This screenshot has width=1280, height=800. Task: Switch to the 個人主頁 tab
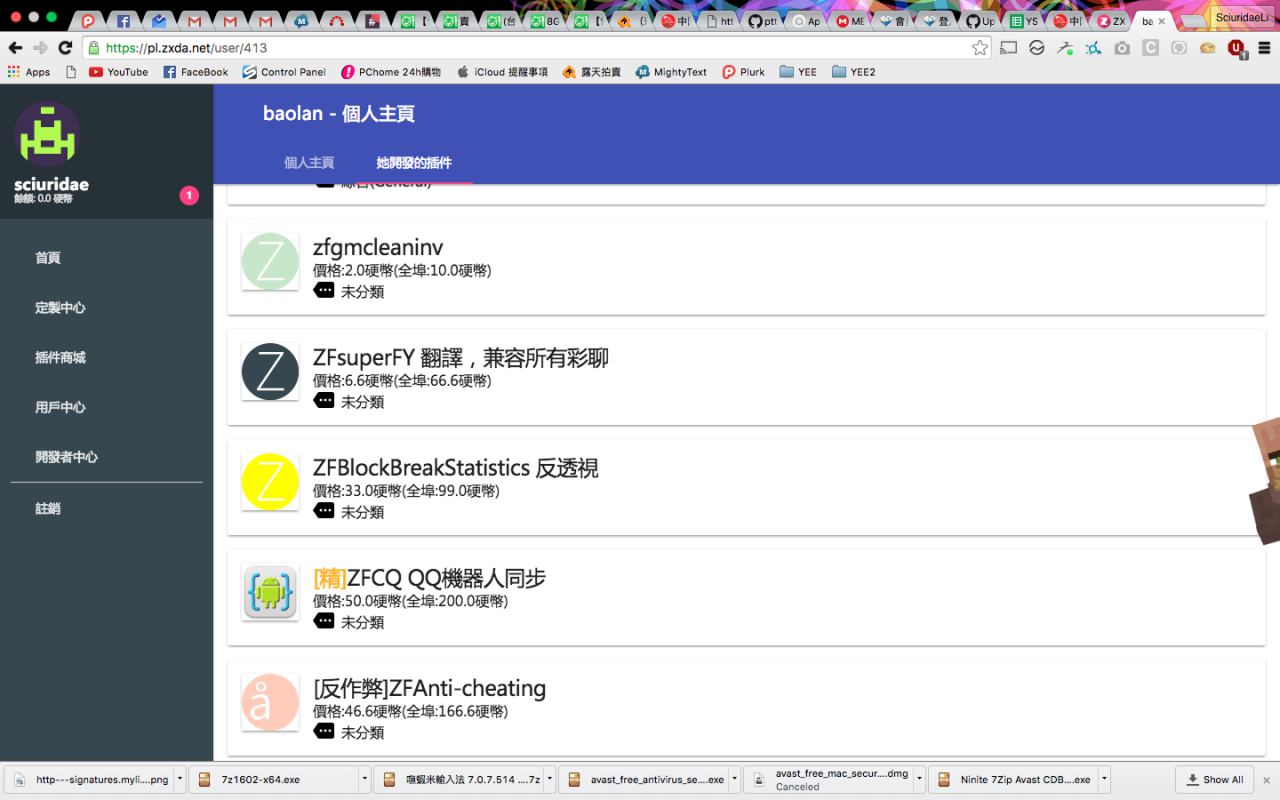pyautogui.click(x=309, y=163)
